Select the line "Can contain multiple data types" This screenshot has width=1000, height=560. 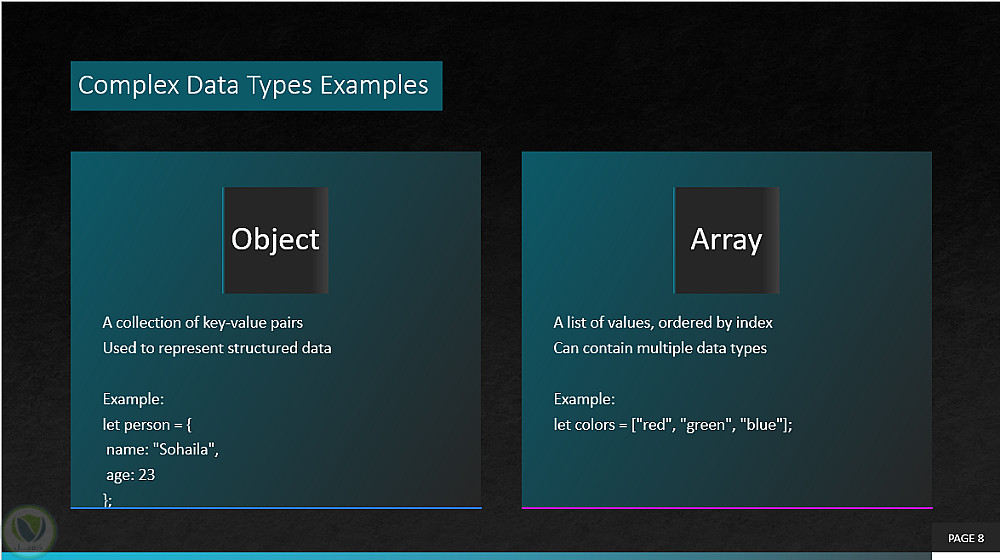pos(660,348)
